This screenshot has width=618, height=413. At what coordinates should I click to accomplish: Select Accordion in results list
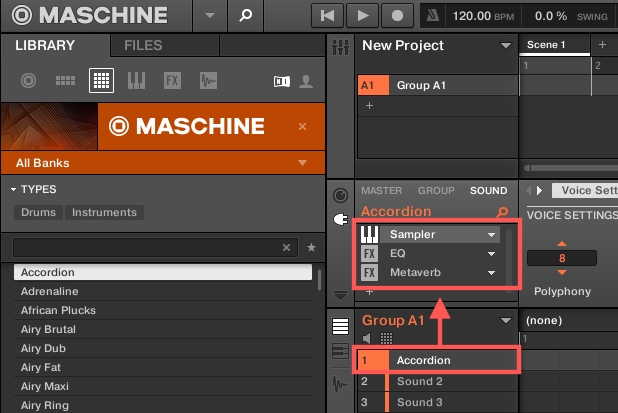[x=163, y=272]
